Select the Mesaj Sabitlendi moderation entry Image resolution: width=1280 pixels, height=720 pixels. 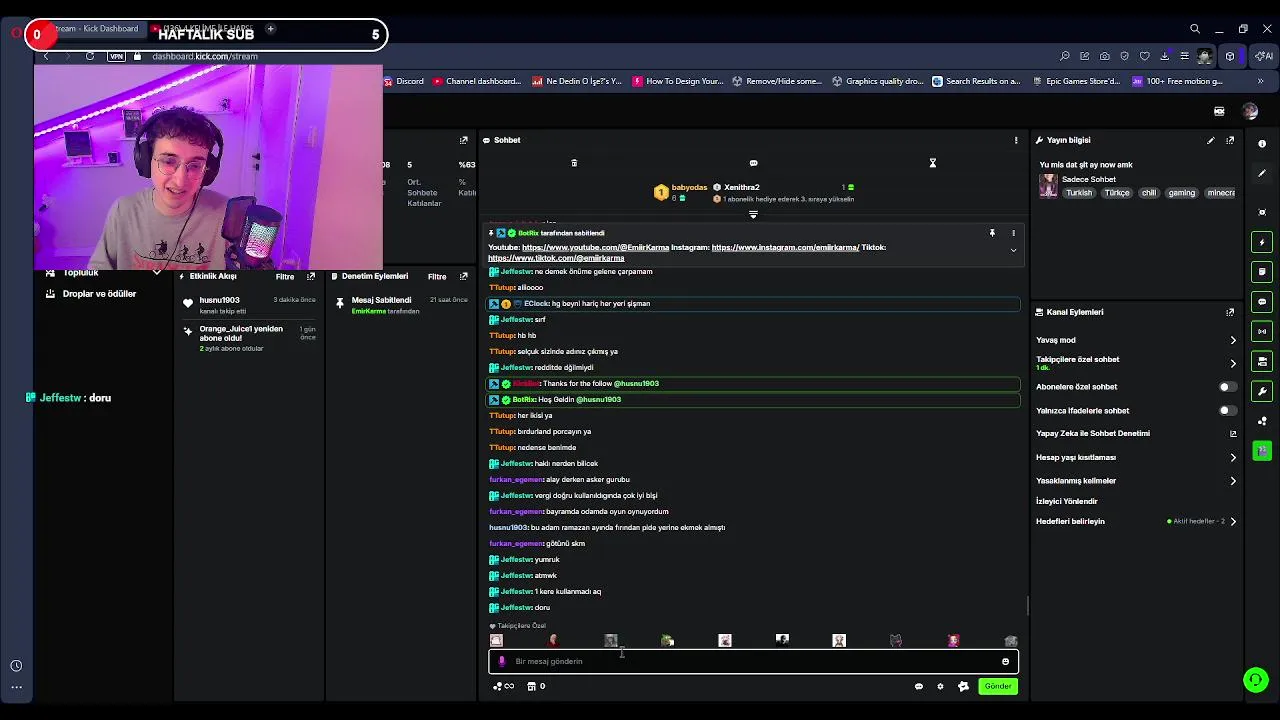400,305
